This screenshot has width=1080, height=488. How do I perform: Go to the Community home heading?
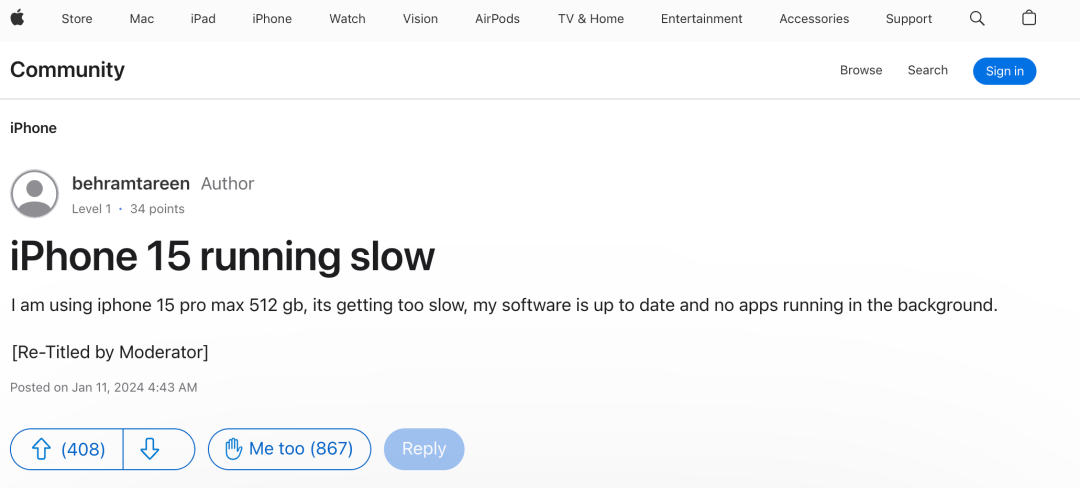click(68, 70)
